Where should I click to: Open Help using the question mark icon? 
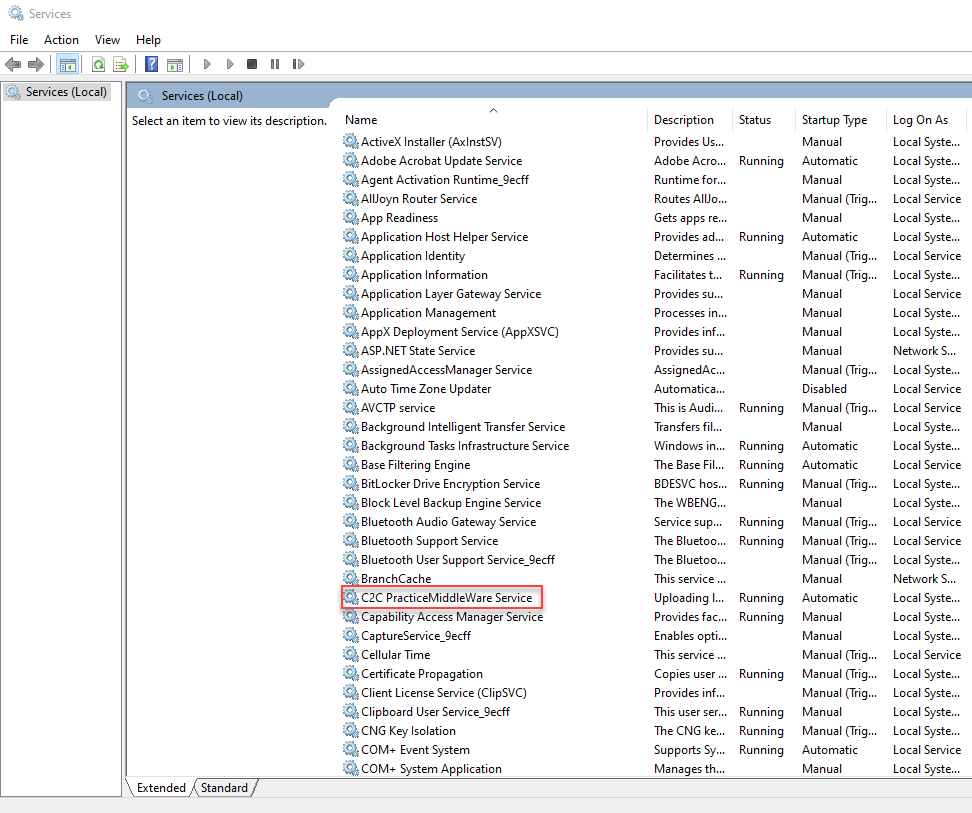[x=151, y=64]
